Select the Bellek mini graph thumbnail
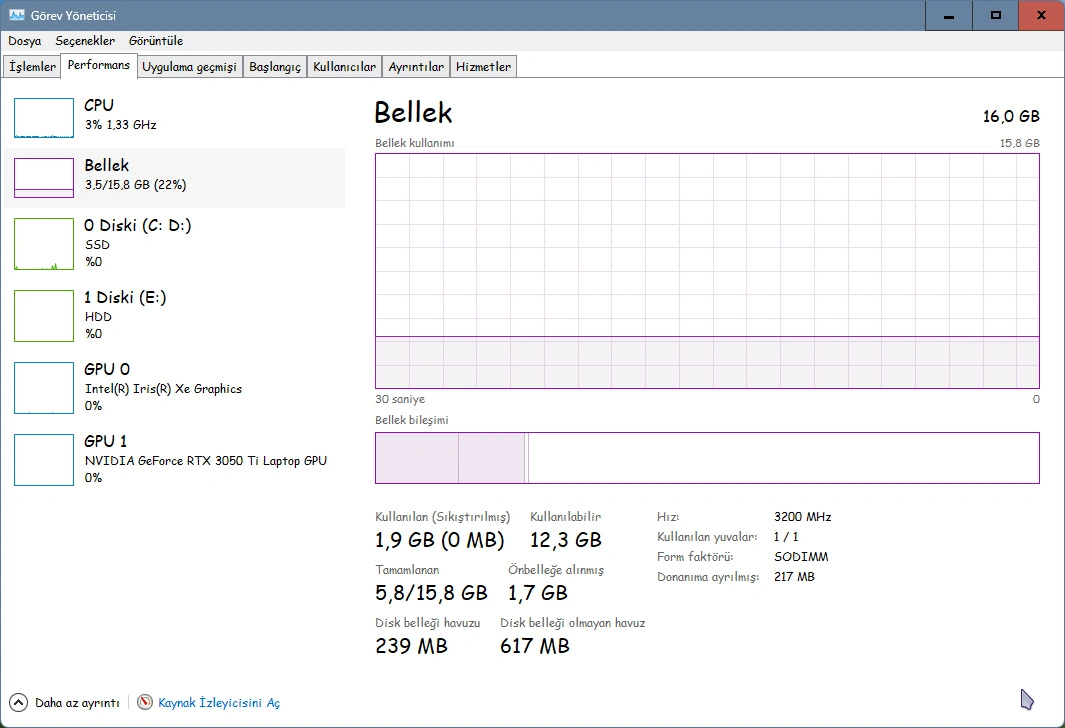The image size is (1065, 728). [43, 178]
